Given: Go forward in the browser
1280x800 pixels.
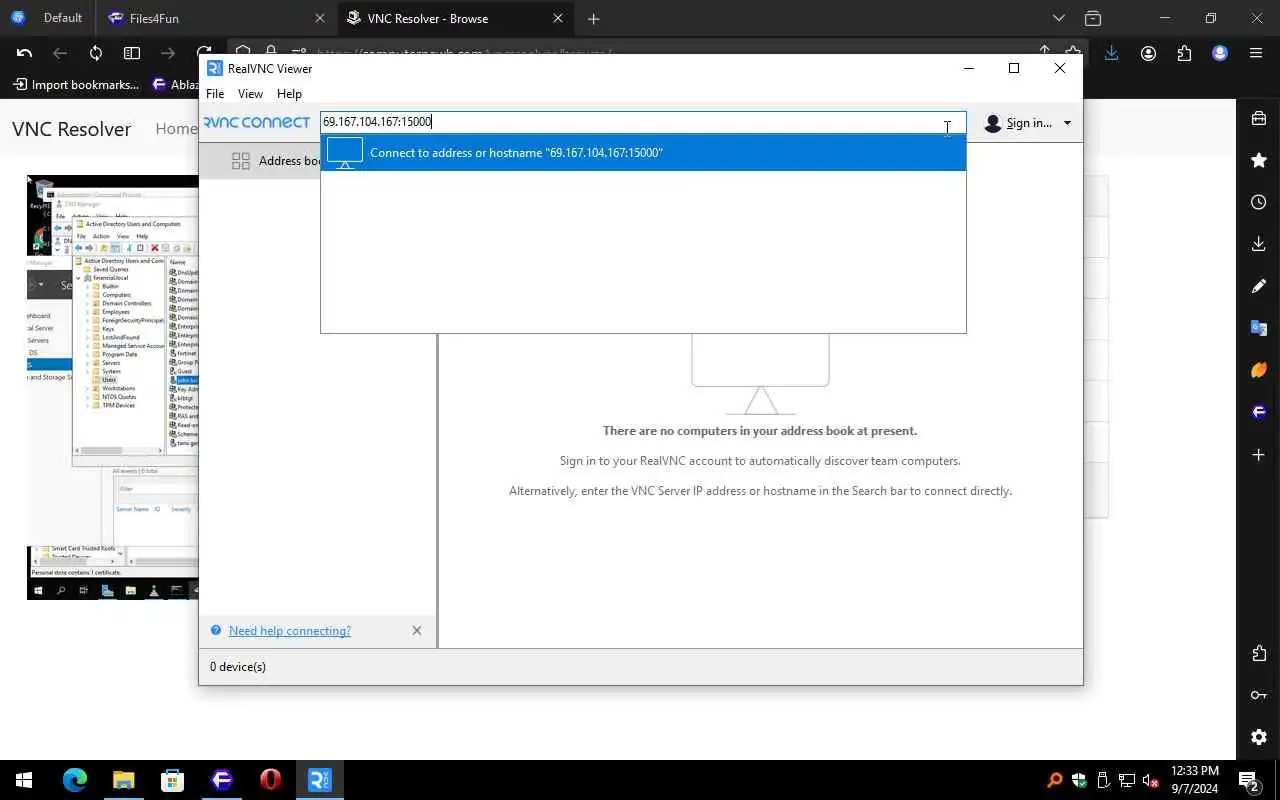Looking at the screenshot, I should tap(168, 53).
